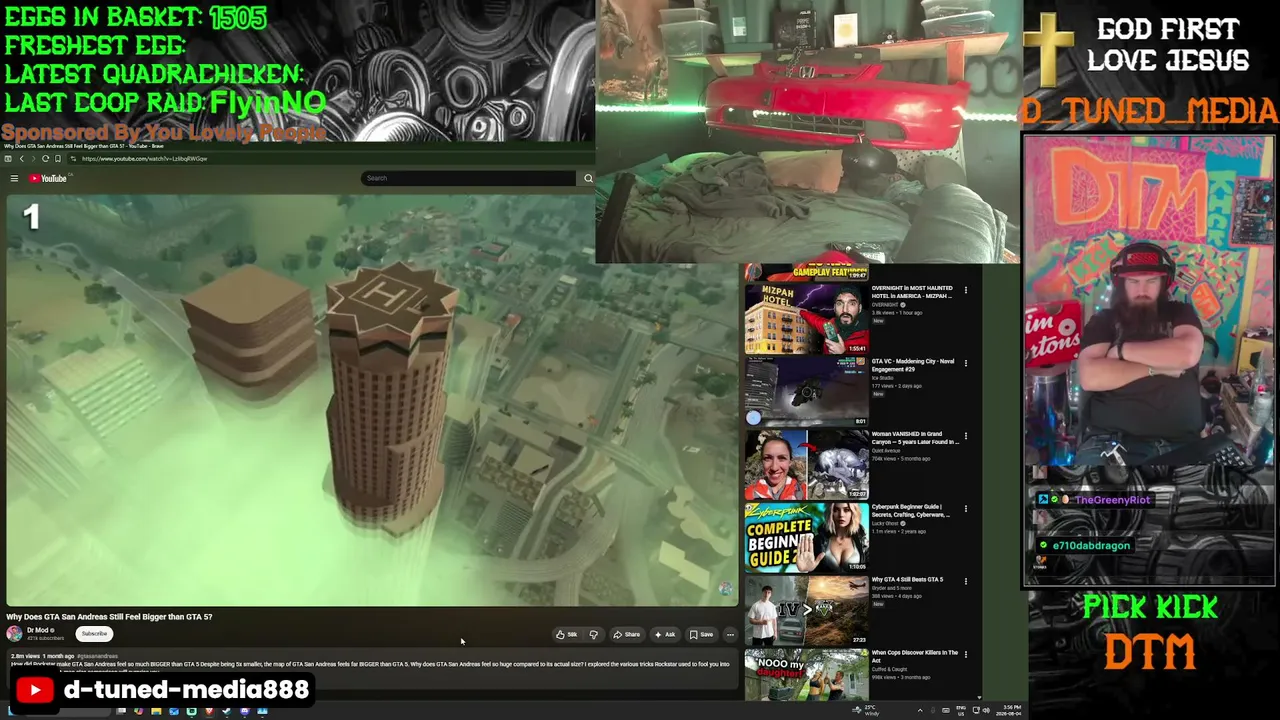Like the video showing 58k likes
Viewport: 1280px width, 720px height.
567,634
